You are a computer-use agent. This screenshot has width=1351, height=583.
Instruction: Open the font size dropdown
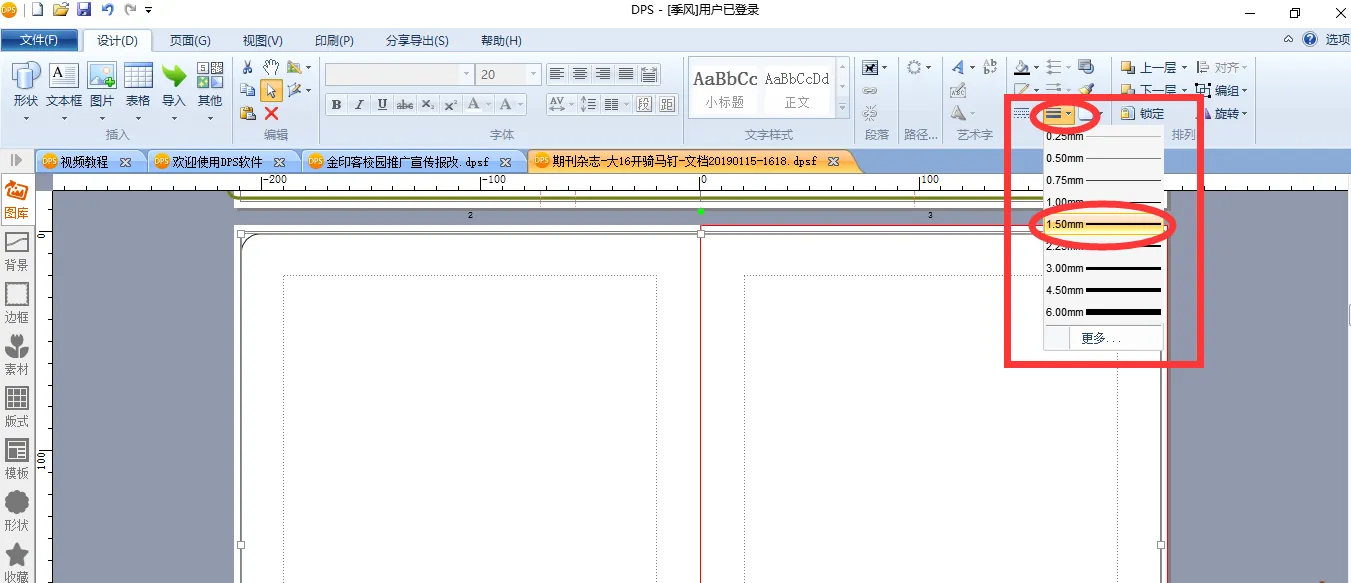[534, 75]
